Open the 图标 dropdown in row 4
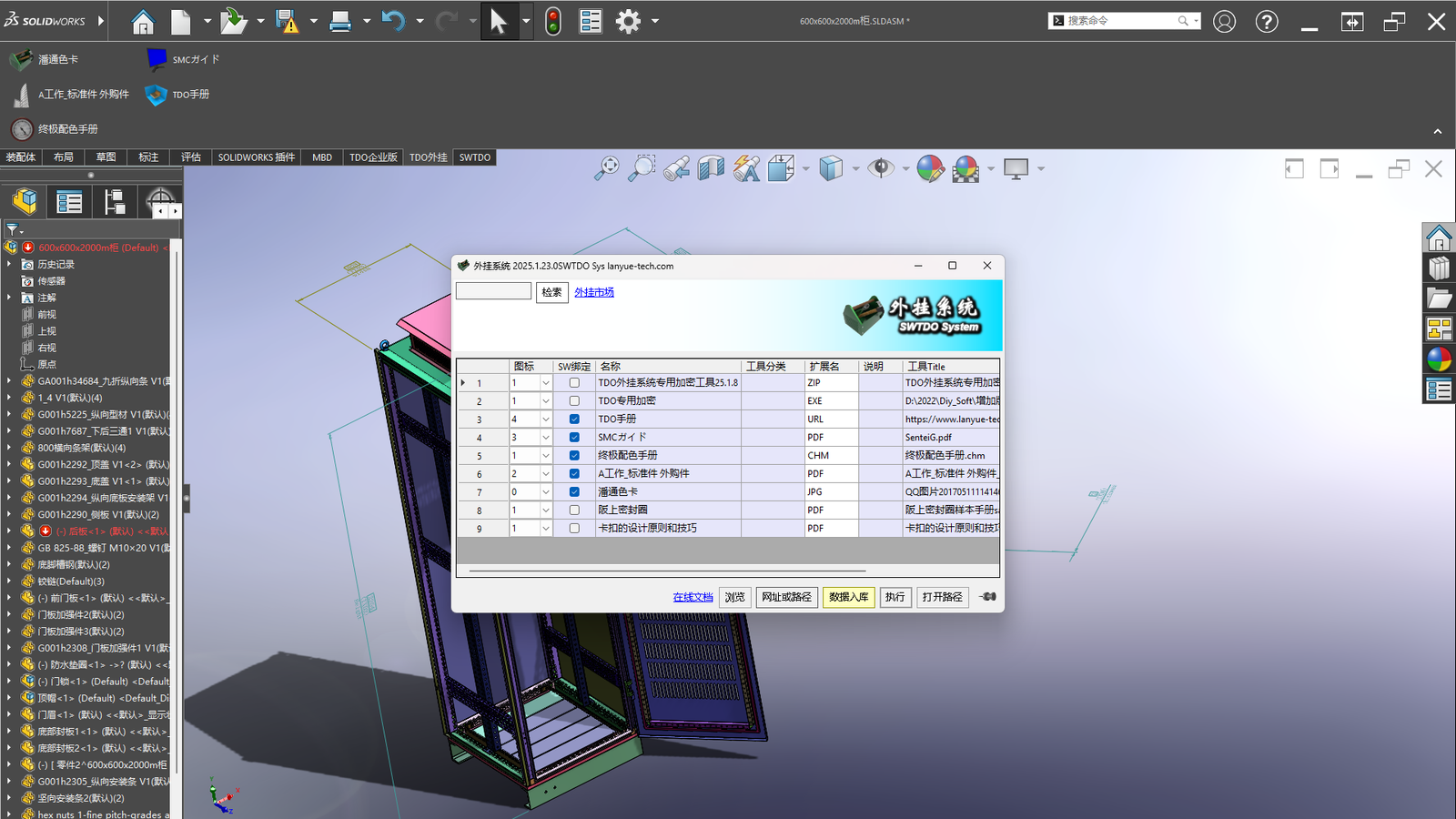Screen dimensions: 1456x819 [x=545, y=438]
